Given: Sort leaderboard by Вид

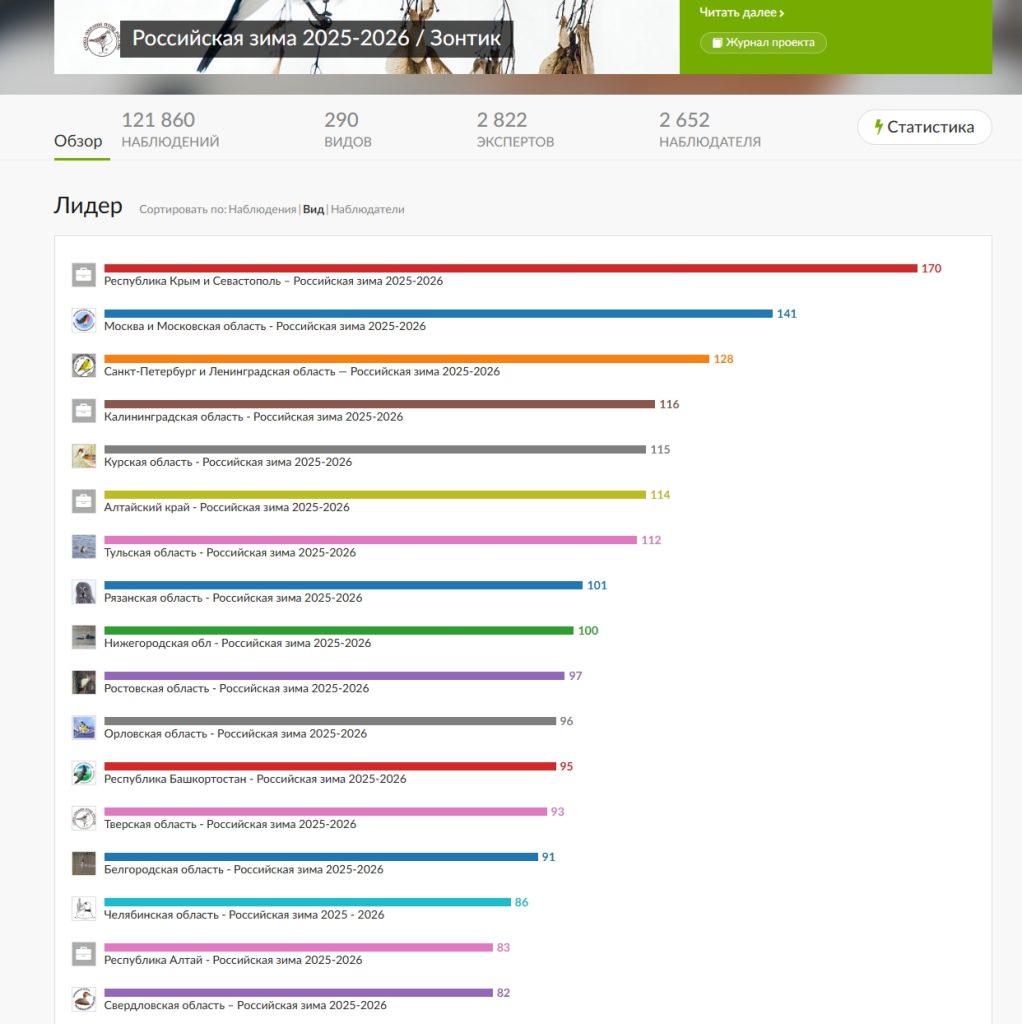Looking at the screenshot, I should [x=313, y=210].
